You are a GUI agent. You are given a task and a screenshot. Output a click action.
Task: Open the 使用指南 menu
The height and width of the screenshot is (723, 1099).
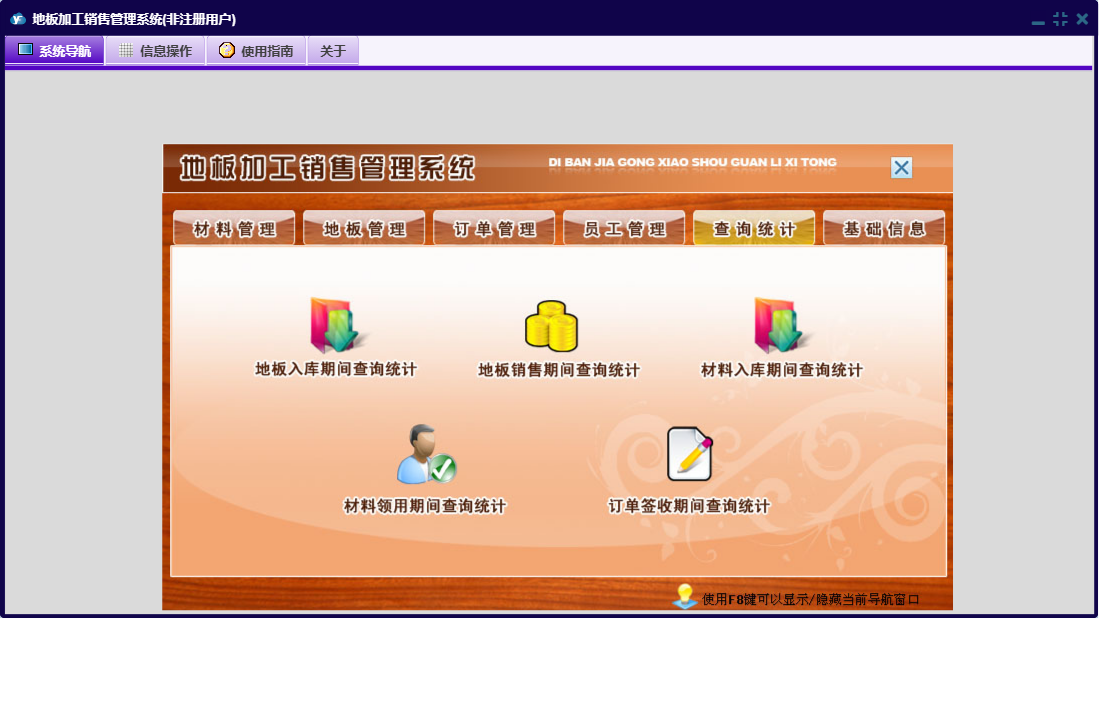(x=256, y=51)
